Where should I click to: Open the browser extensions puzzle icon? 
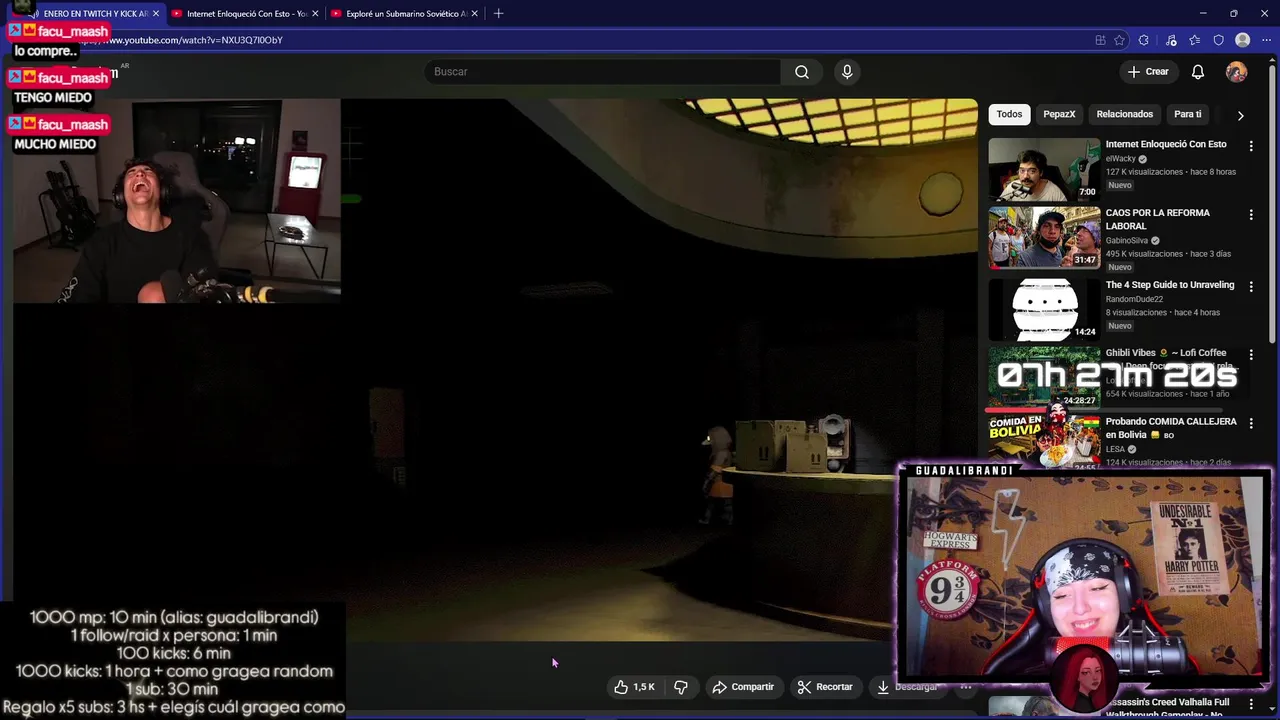(1144, 40)
